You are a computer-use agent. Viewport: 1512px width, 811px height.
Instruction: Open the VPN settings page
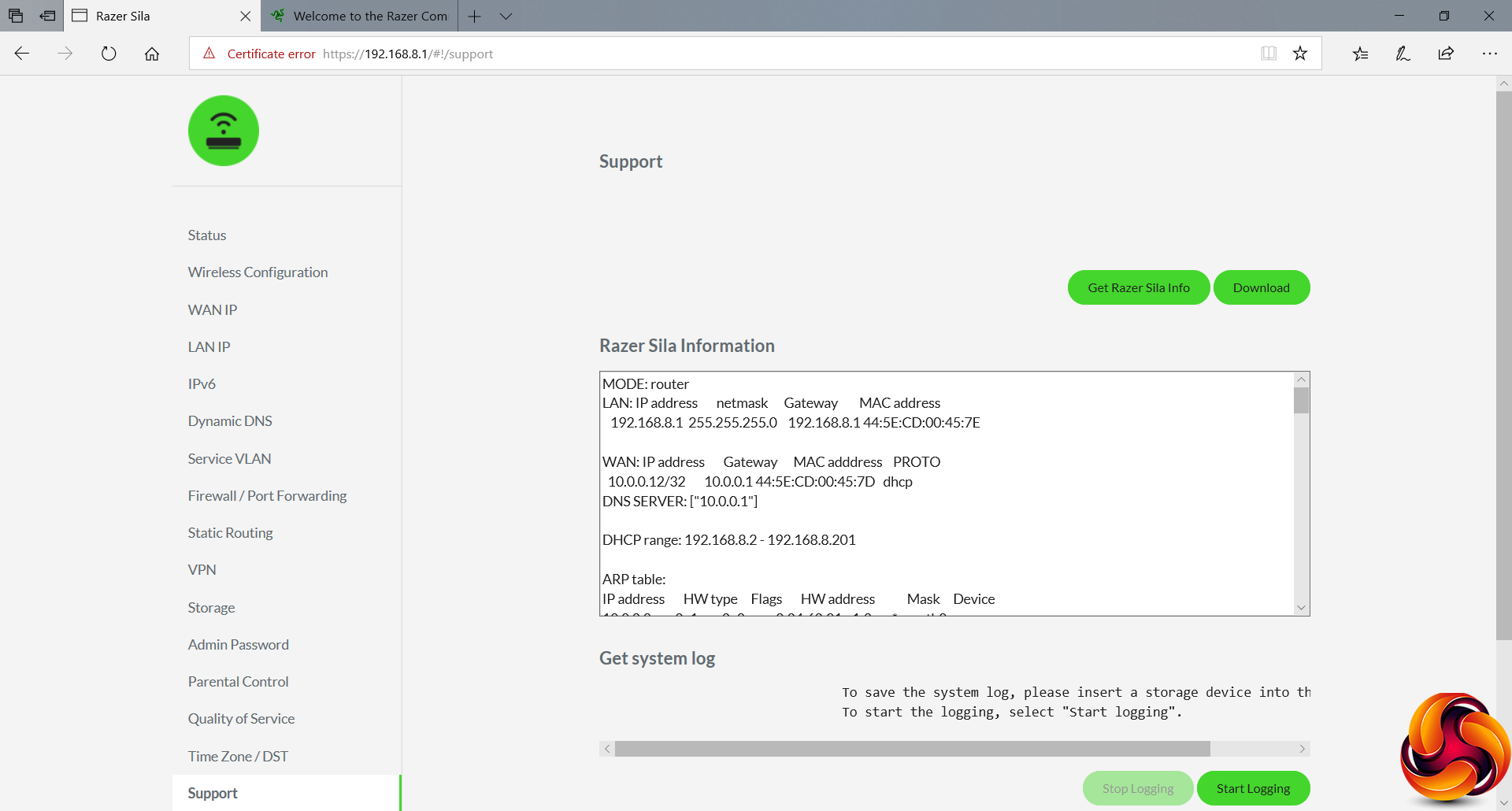tap(202, 570)
